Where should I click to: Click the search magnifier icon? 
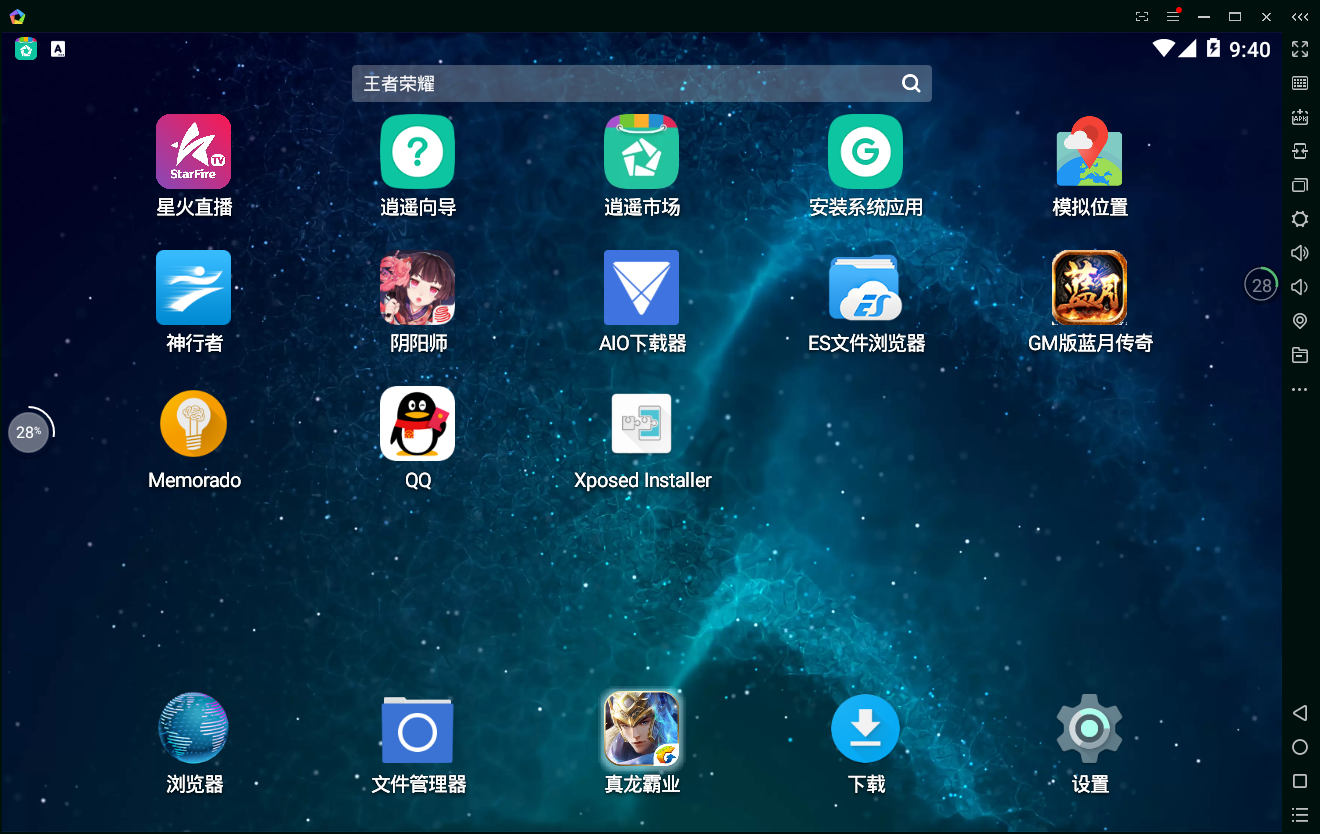coord(911,84)
